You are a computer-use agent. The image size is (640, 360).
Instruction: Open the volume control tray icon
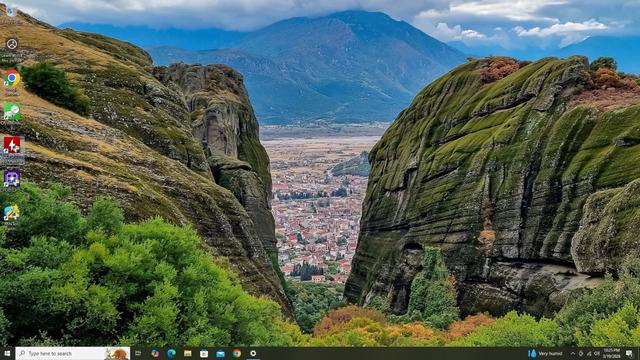tap(597, 353)
